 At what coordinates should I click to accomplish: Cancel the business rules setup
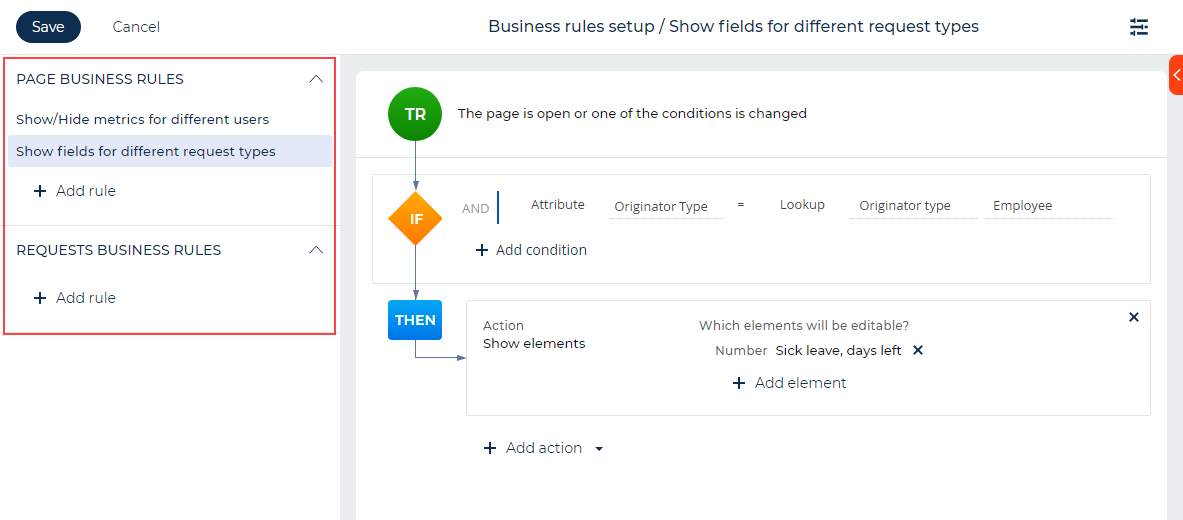[x=136, y=27]
